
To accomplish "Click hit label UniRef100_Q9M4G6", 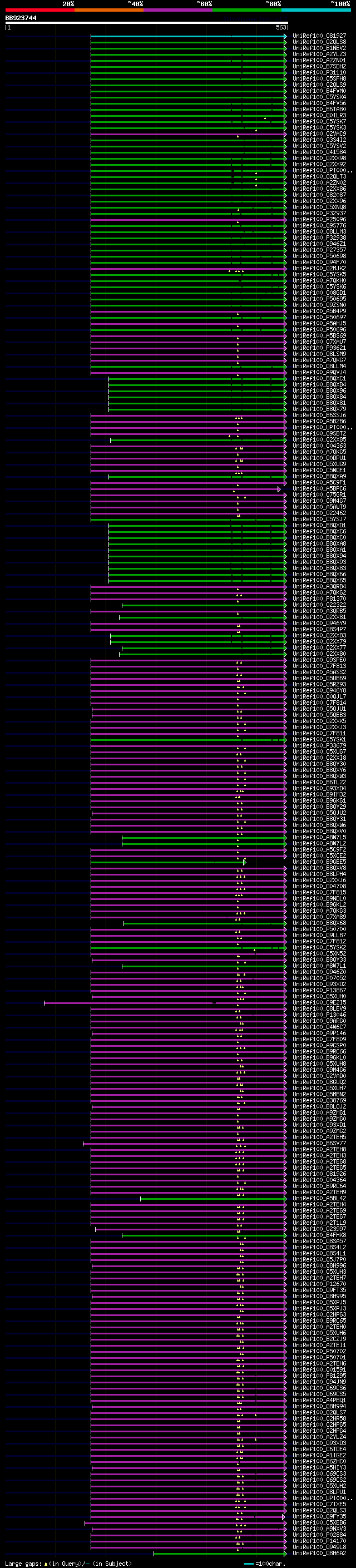I will click(x=319, y=1070).
